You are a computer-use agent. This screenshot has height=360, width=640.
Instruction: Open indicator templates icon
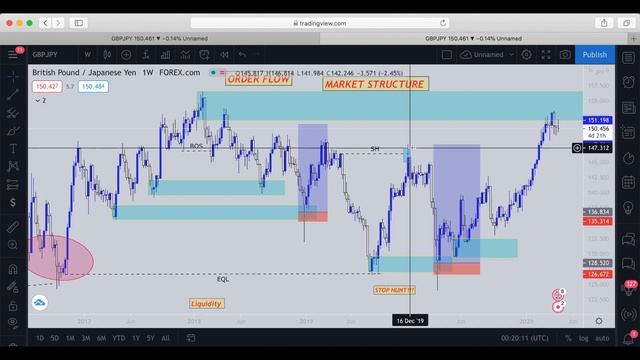point(185,54)
